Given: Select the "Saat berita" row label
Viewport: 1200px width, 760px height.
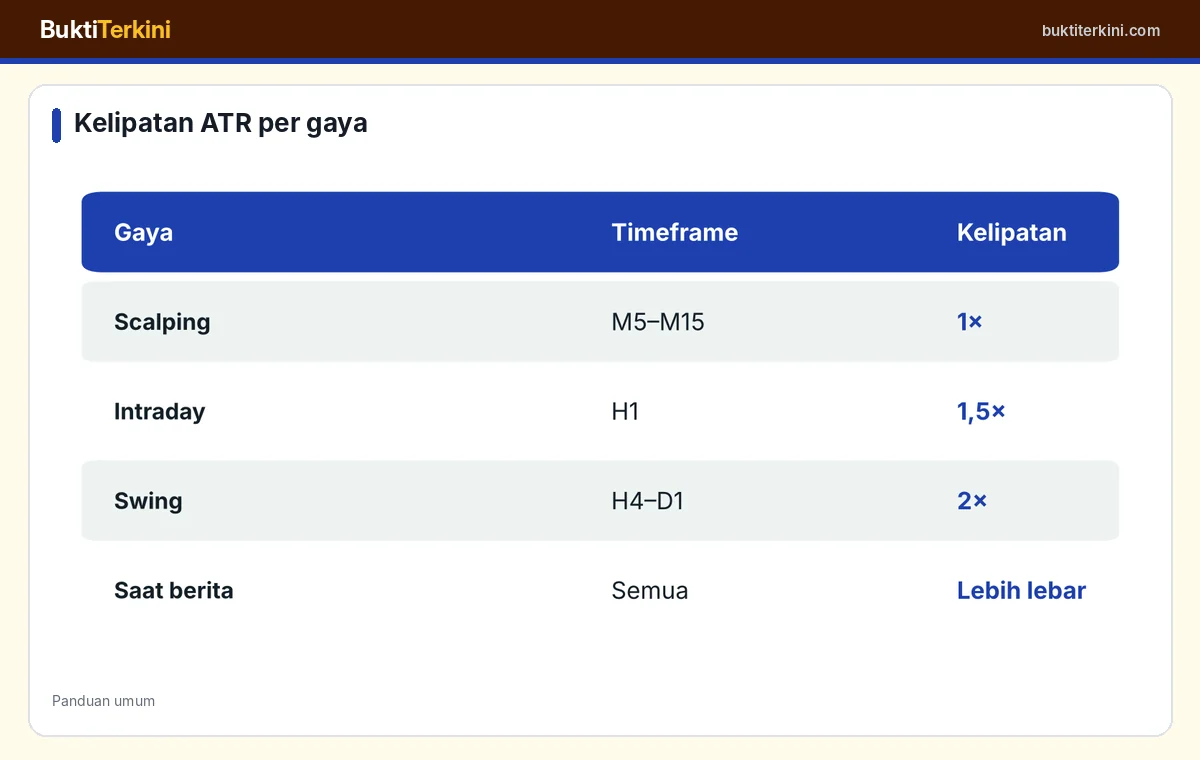Looking at the screenshot, I should click(174, 590).
